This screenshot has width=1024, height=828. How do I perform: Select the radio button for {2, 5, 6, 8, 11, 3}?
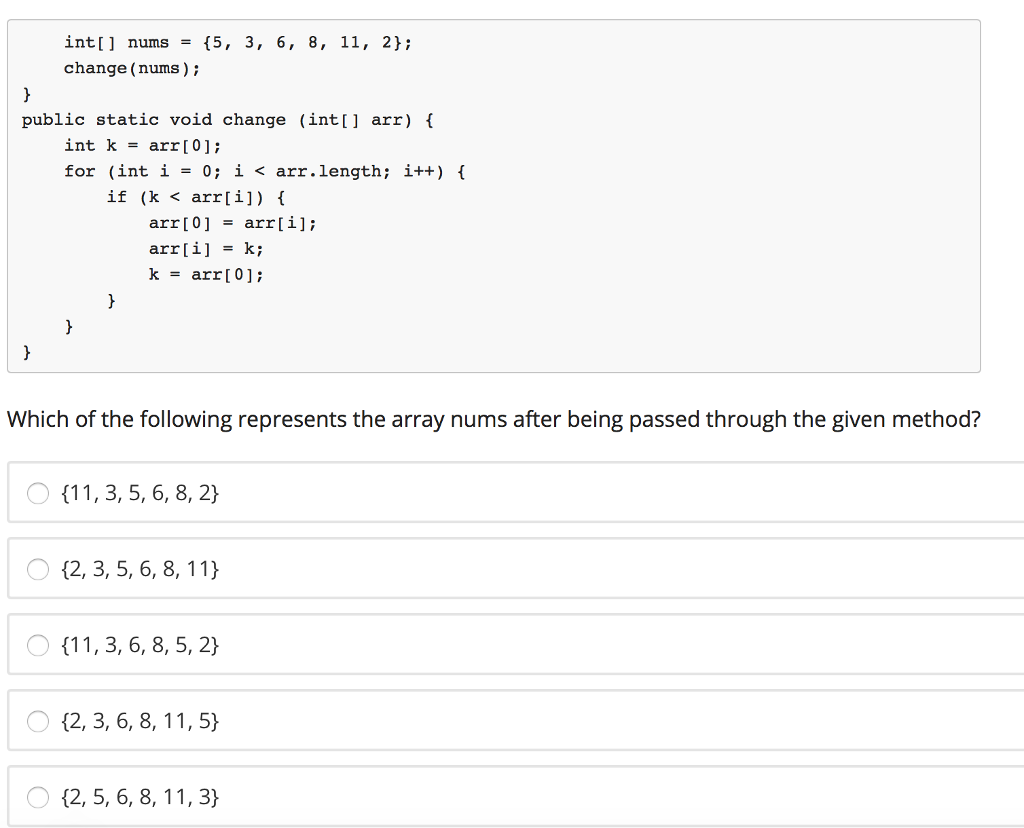[x=37, y=797]
